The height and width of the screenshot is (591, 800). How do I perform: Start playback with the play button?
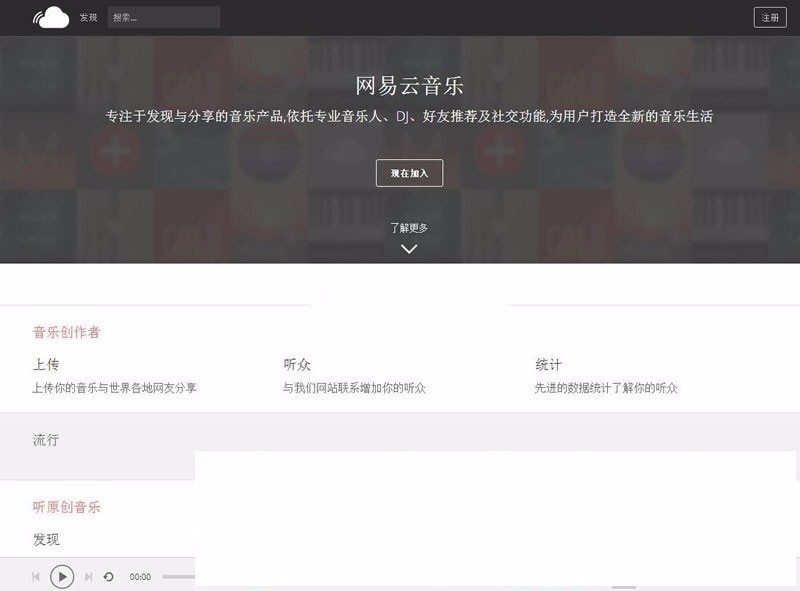[62, 577]
